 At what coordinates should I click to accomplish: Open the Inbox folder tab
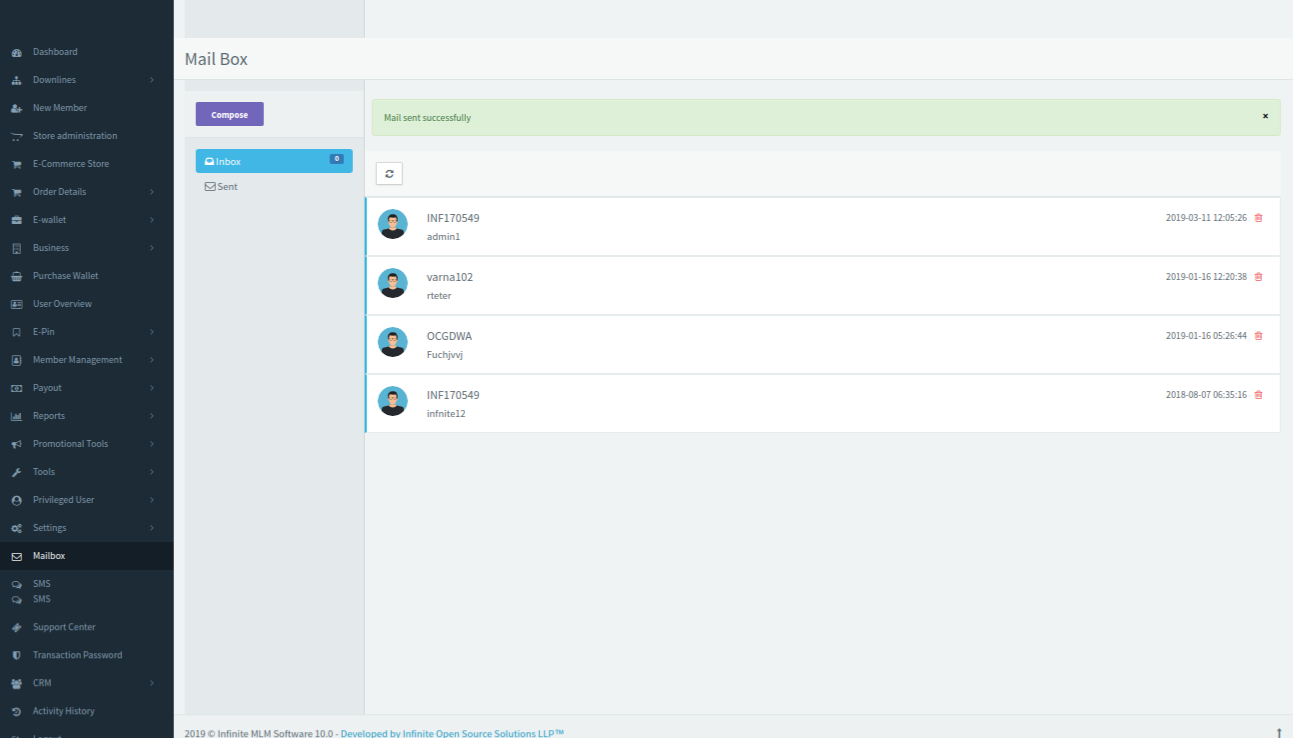click(x=274, y=161)
